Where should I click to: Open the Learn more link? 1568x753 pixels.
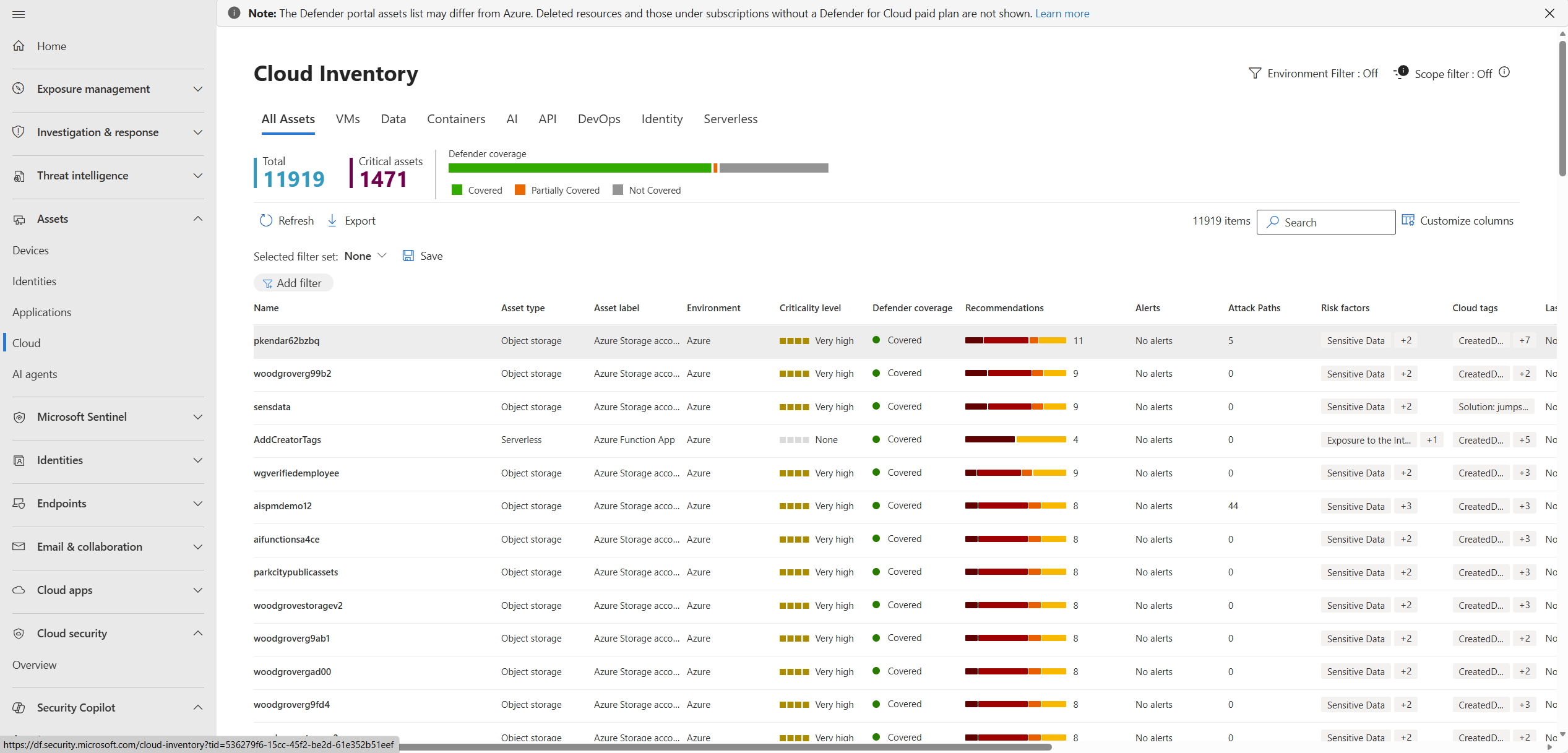pos(1062,13)
